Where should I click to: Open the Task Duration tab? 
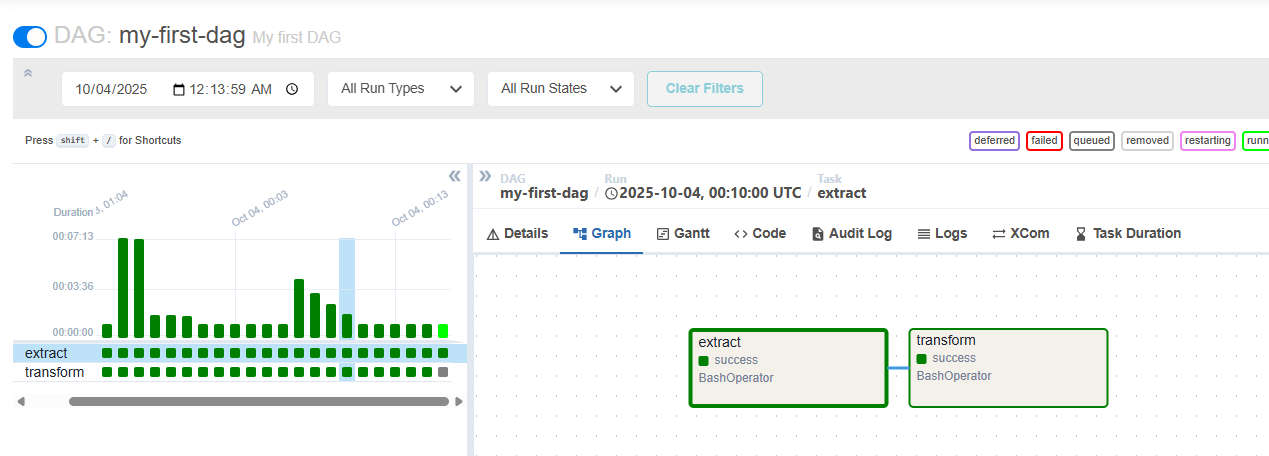click(1127, 233)
